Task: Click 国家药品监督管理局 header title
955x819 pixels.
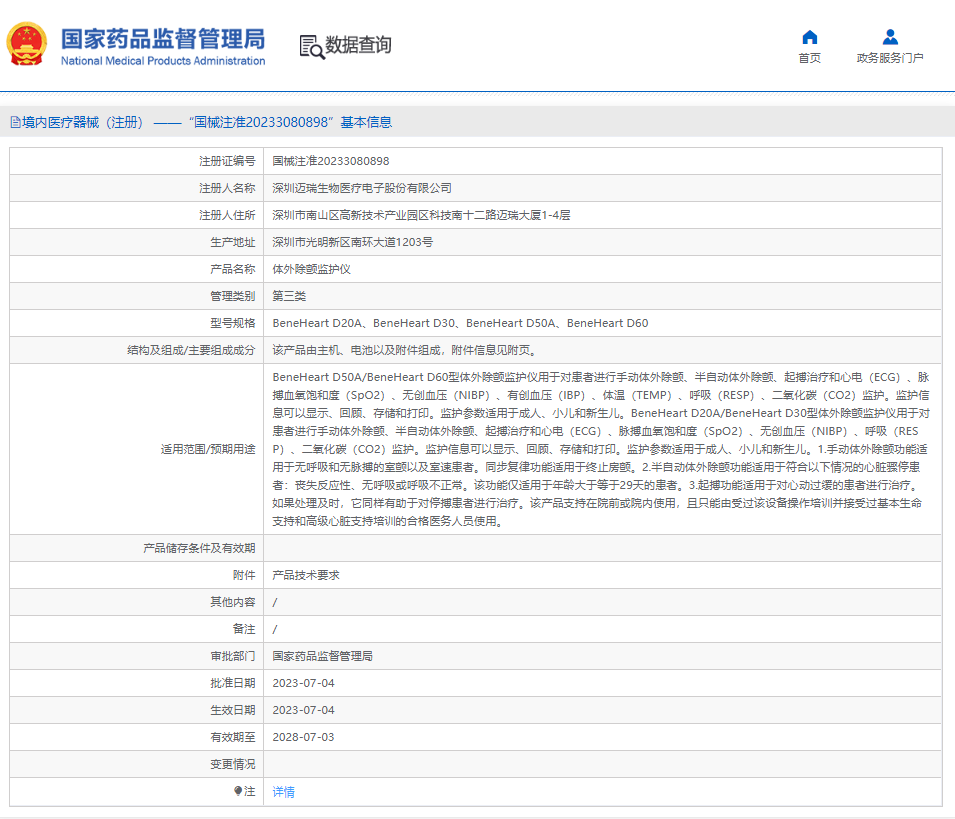Action: click(163, 39)
